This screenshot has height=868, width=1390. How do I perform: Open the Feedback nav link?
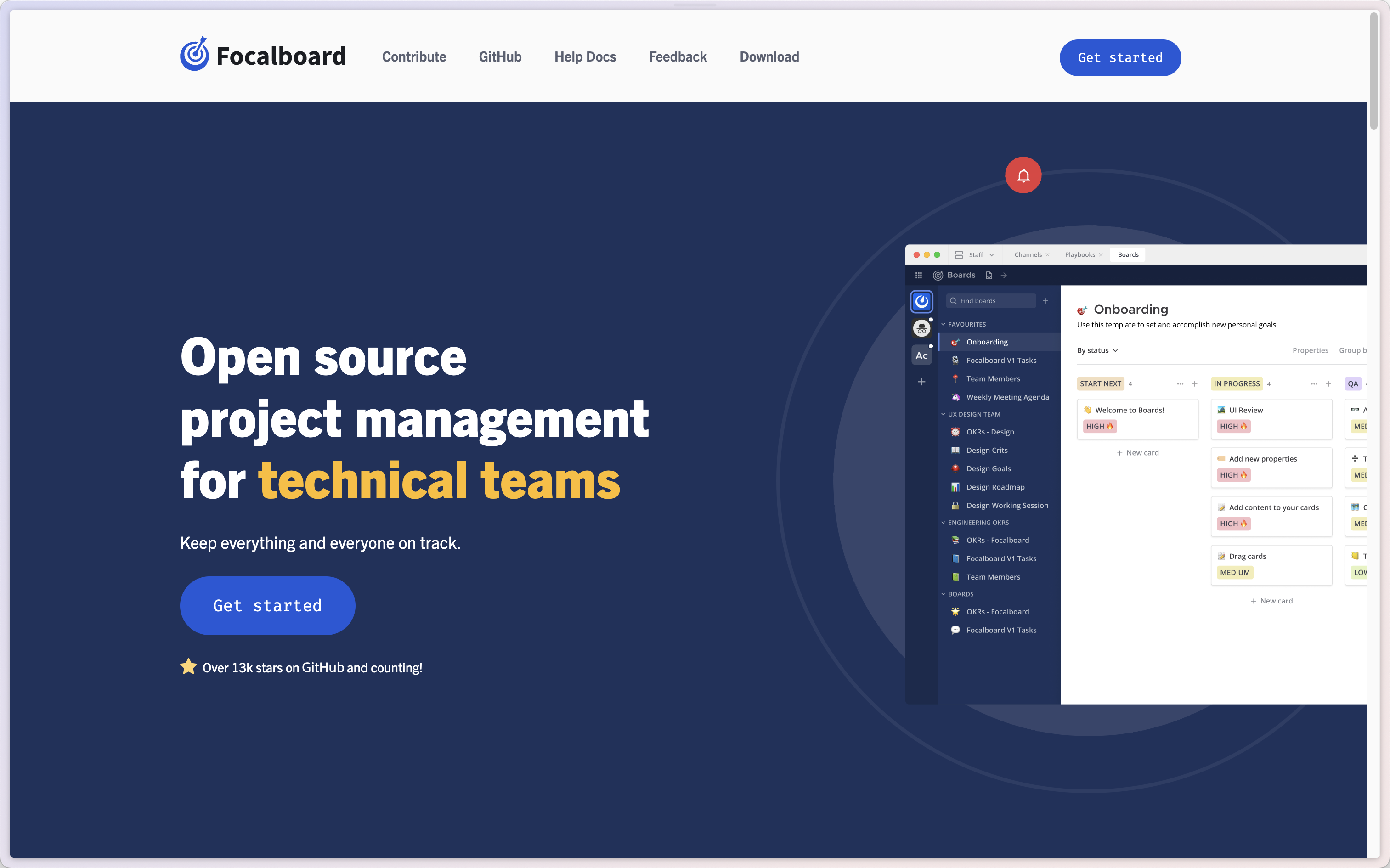(678, 57)
